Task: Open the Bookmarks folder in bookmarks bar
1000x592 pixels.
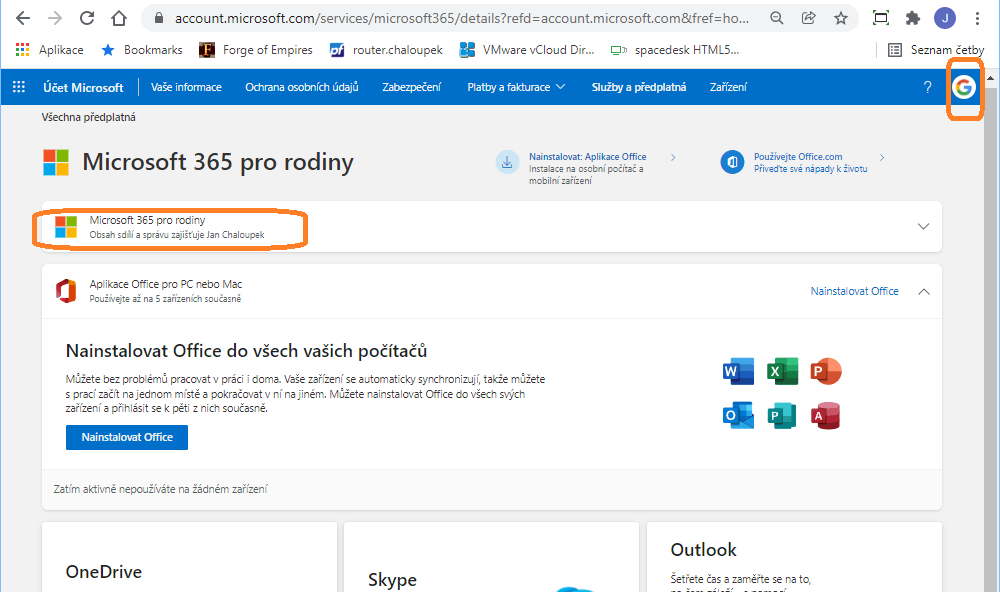Action: click(142, 50)
